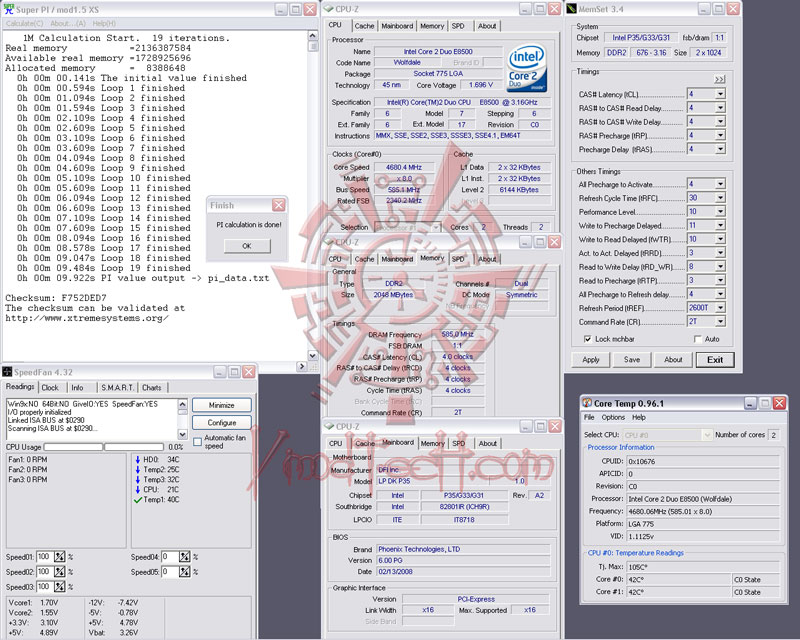
Task: Open the Precharge Delay (tRAS) dropdown
Action: coord(720,150)
